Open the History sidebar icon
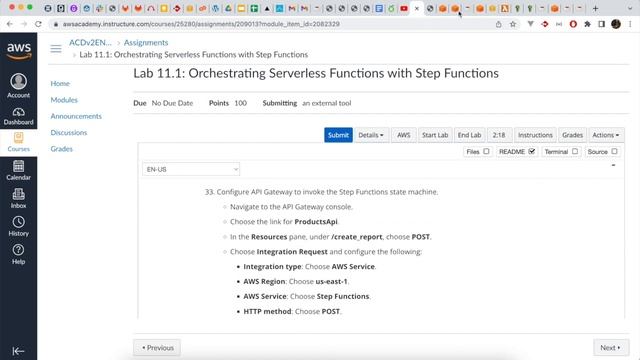The image size is (640, 360). 18,227
